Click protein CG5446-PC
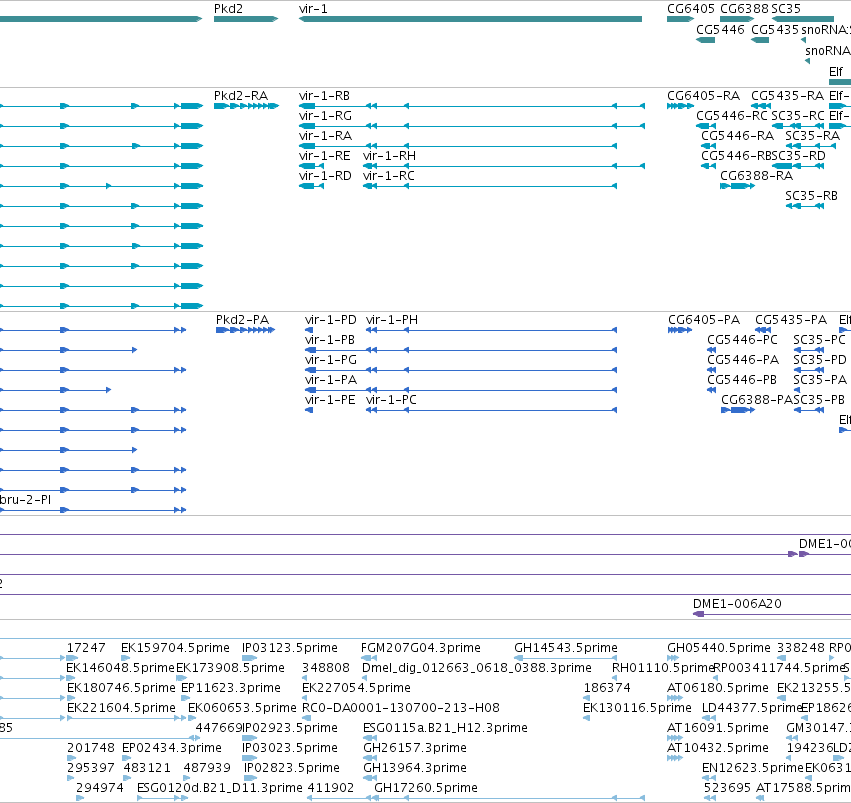 (742, 340)
